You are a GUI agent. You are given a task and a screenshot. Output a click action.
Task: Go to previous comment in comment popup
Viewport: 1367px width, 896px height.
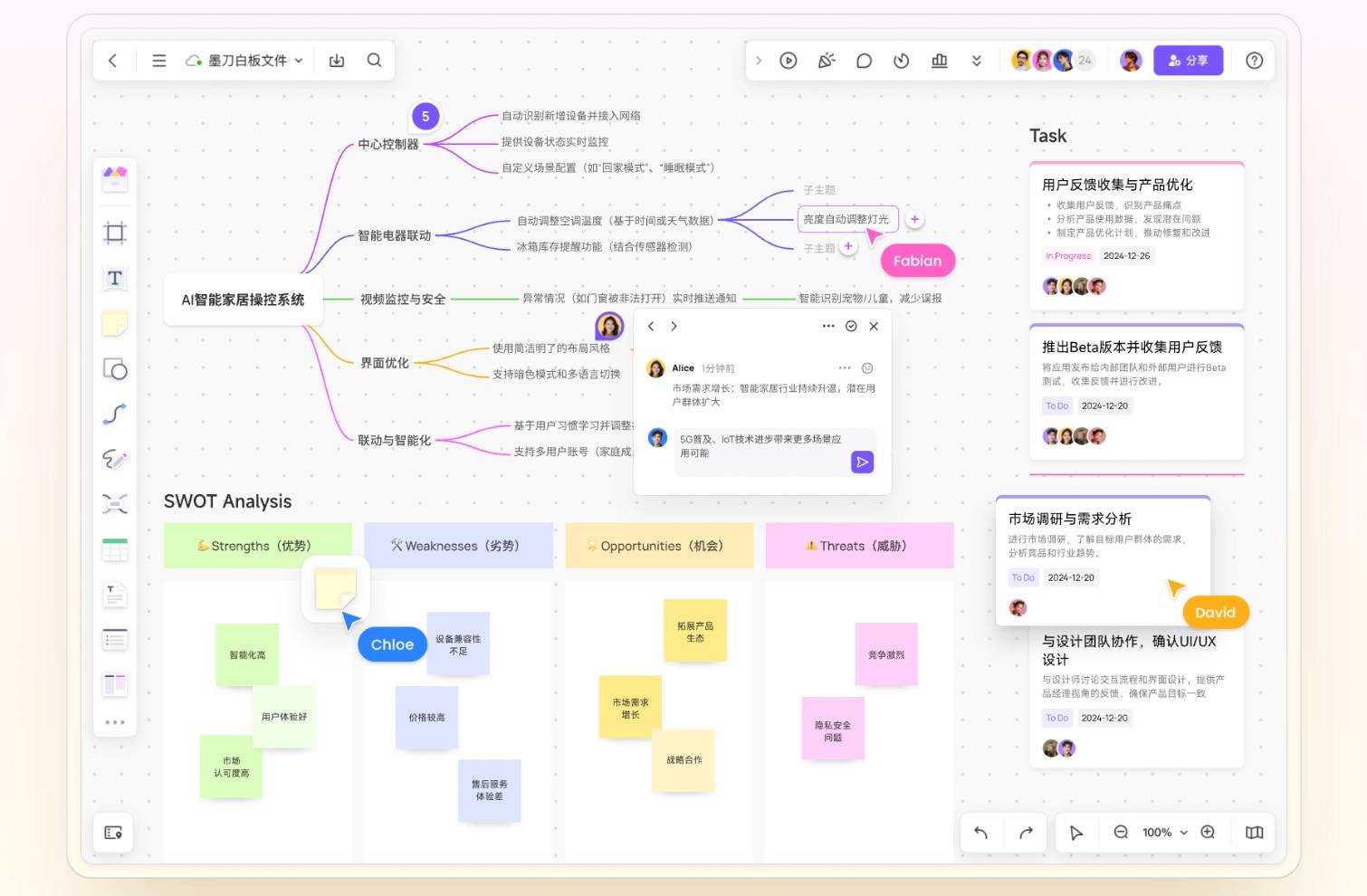click(x=651, y=327)
